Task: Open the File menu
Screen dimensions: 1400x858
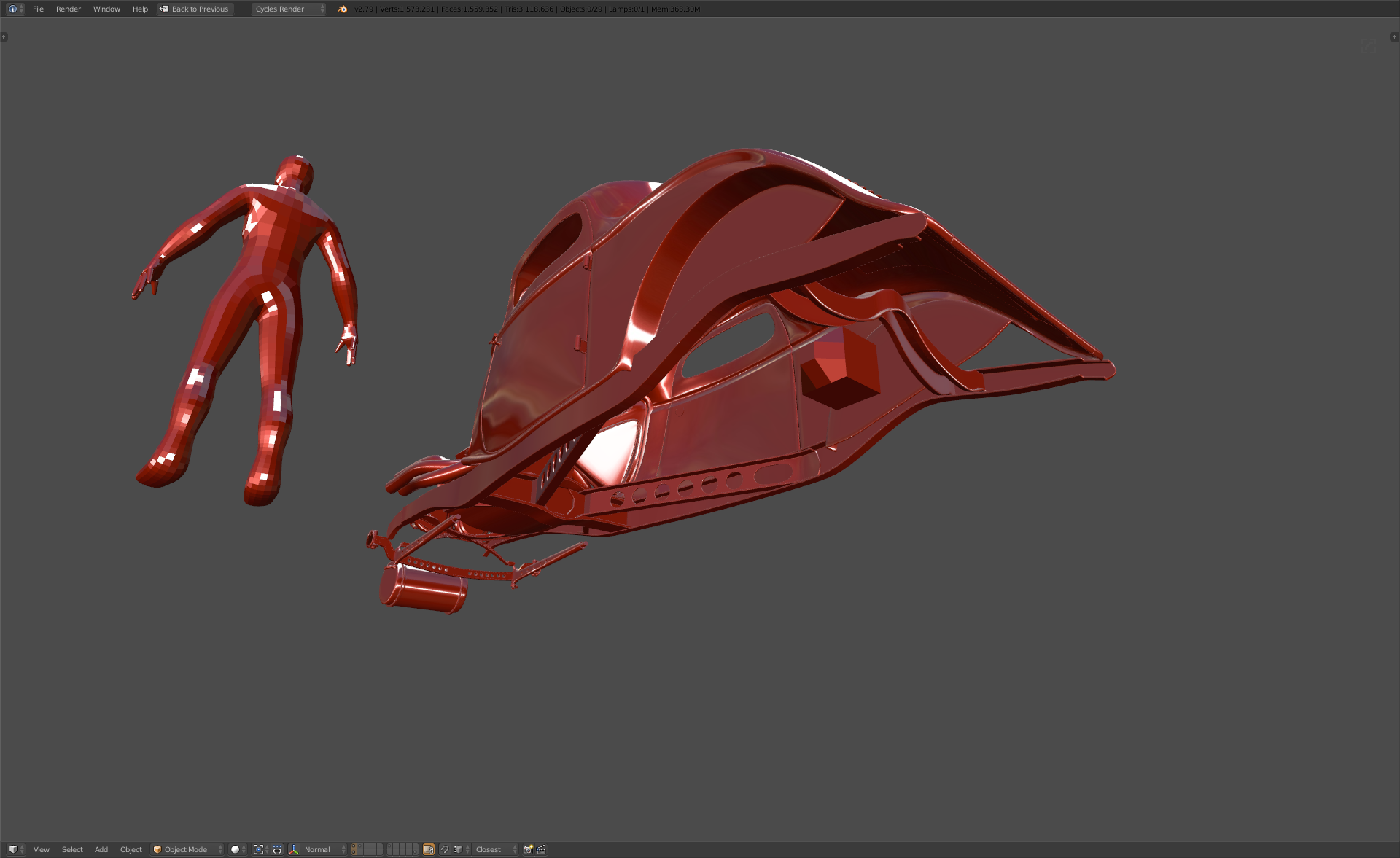Action: tap(38, 9)
